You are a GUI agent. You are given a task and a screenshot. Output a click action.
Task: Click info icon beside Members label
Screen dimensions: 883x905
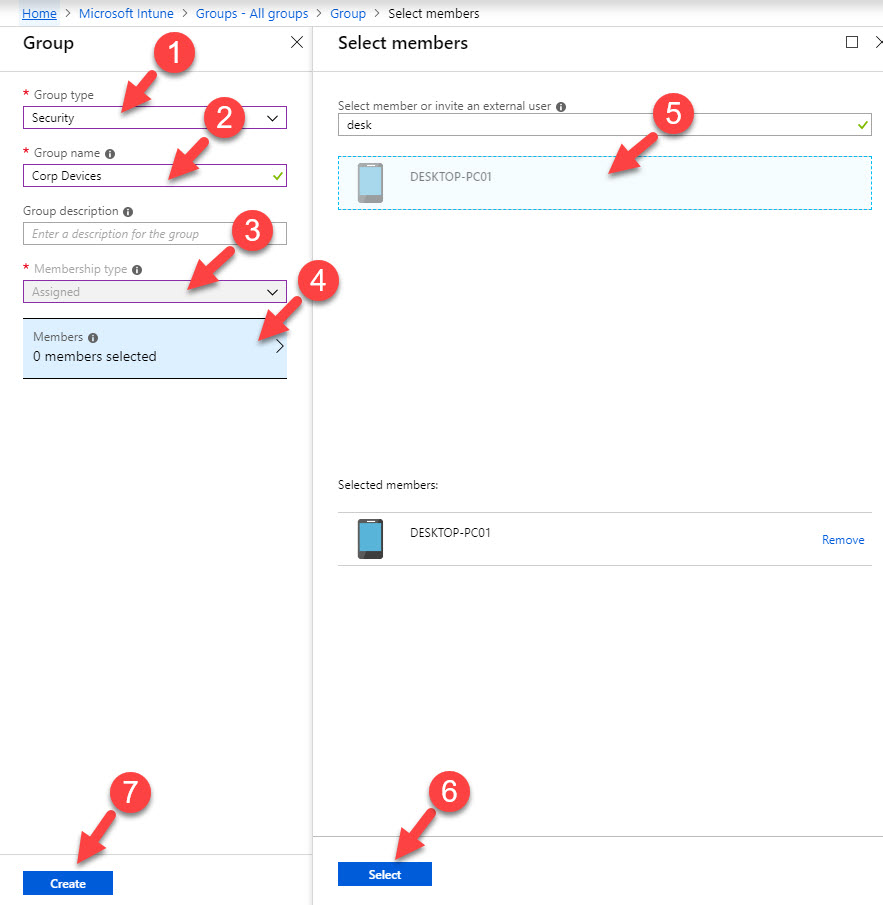(93, 338)
